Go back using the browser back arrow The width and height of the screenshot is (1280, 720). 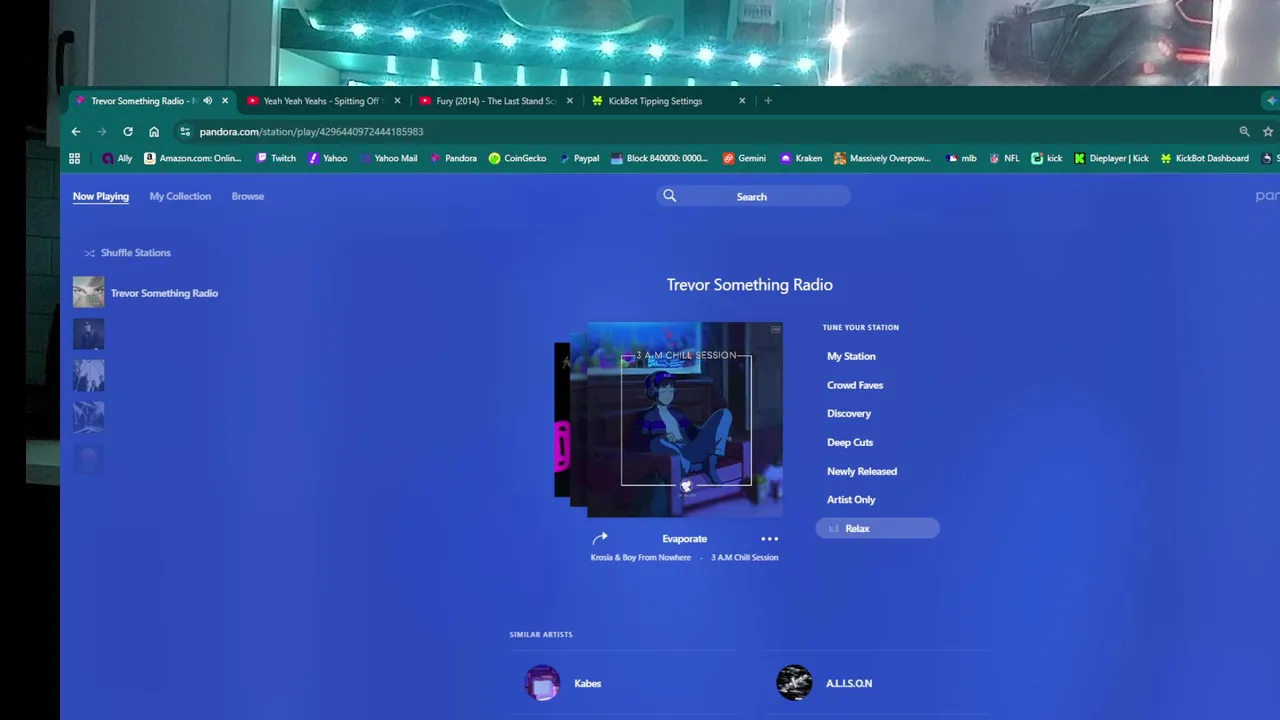coord(76,131)
